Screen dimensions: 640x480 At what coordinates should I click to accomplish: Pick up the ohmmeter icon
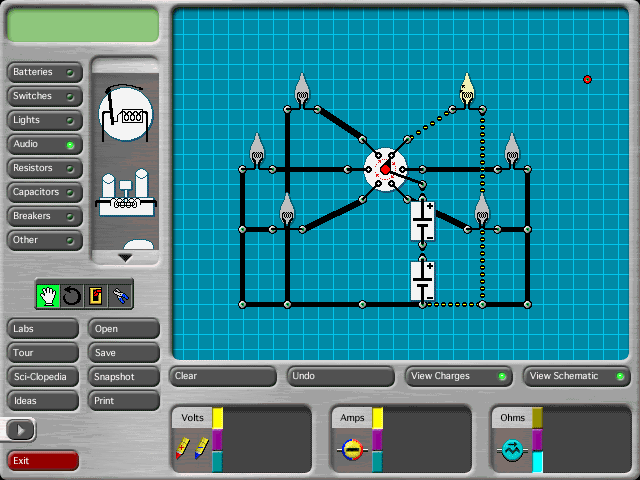pos(511,450)
